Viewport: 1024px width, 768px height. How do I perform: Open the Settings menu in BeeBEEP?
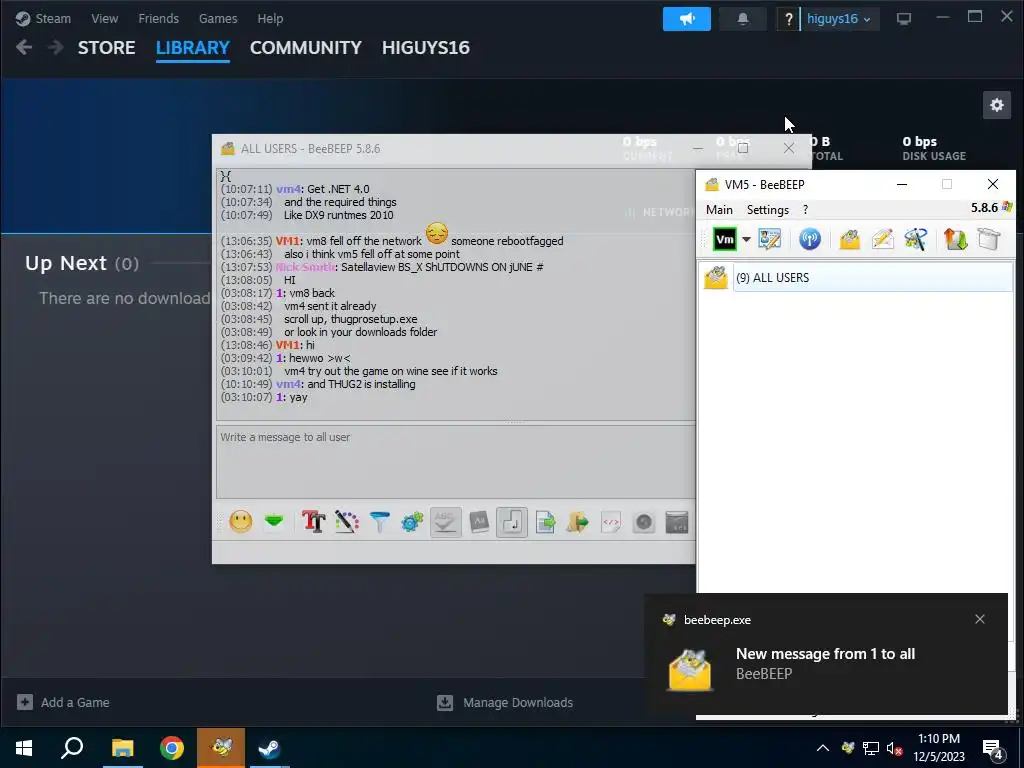tap(767, 210)
